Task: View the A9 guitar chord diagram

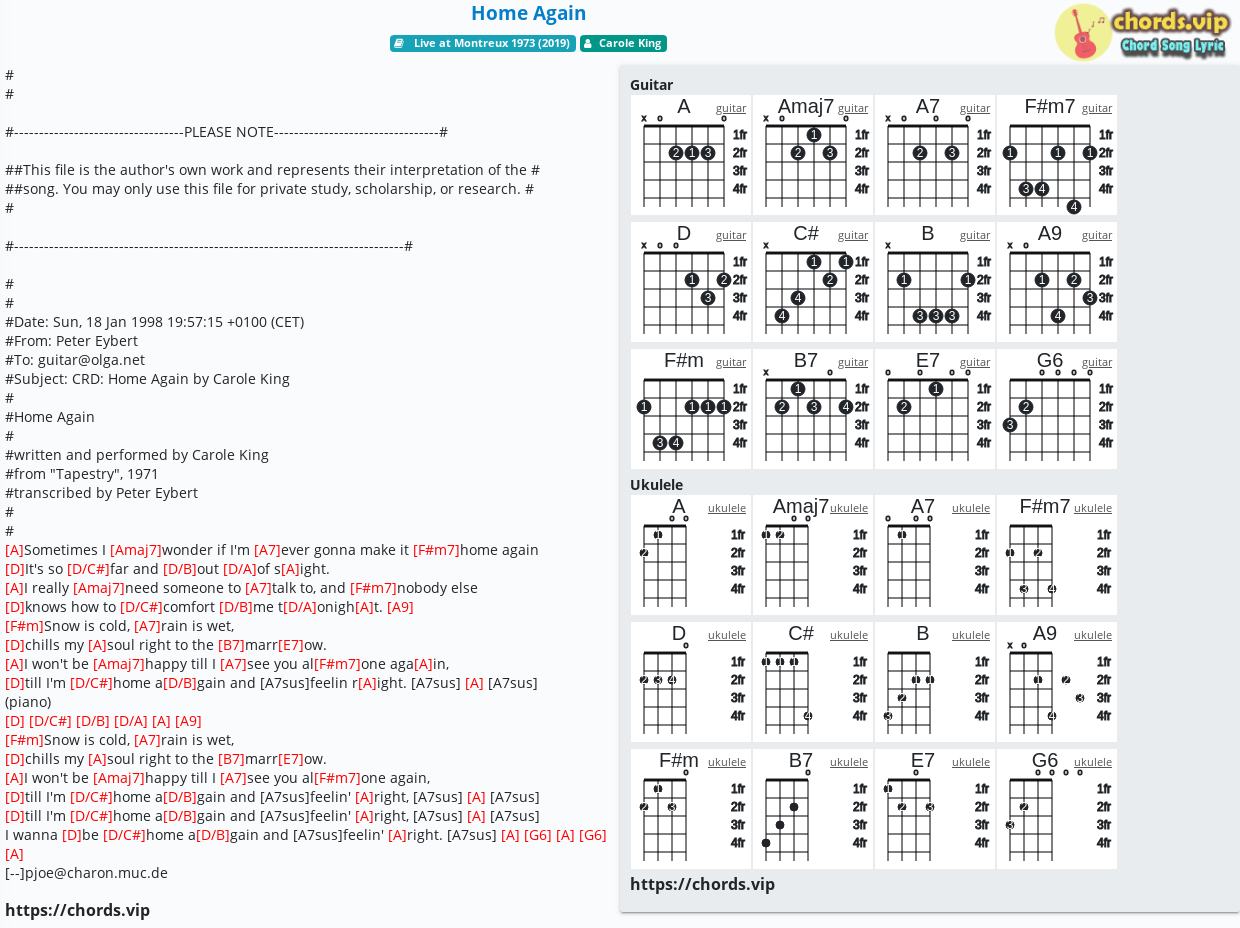Action: pyautogui.click(x=1057, y=282)
